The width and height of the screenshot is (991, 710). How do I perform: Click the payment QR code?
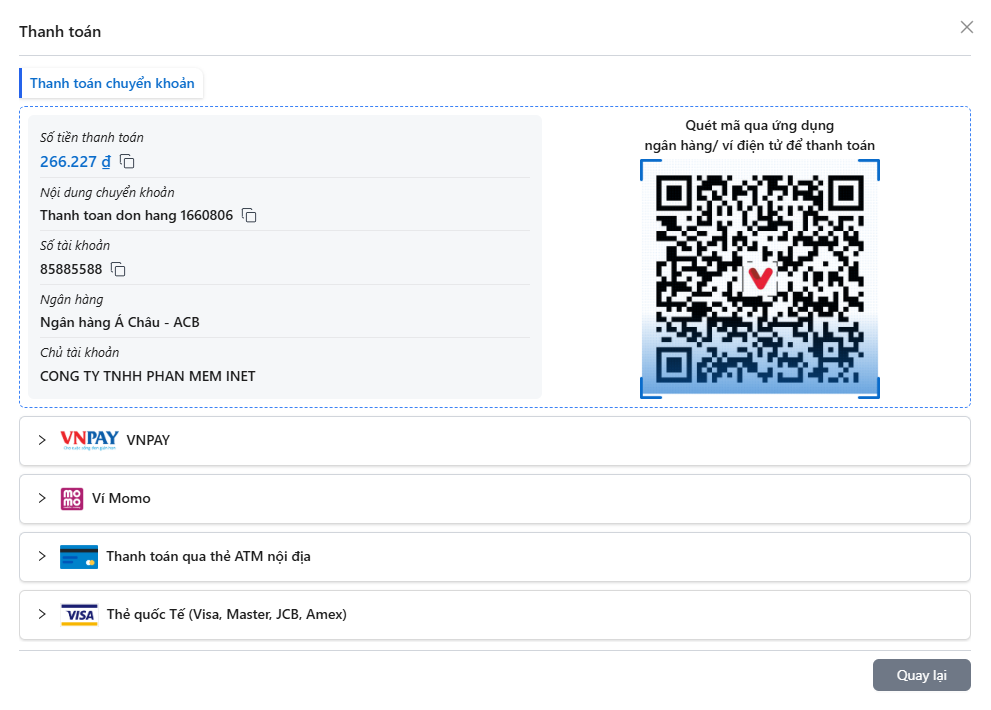(x=760, y=279)
